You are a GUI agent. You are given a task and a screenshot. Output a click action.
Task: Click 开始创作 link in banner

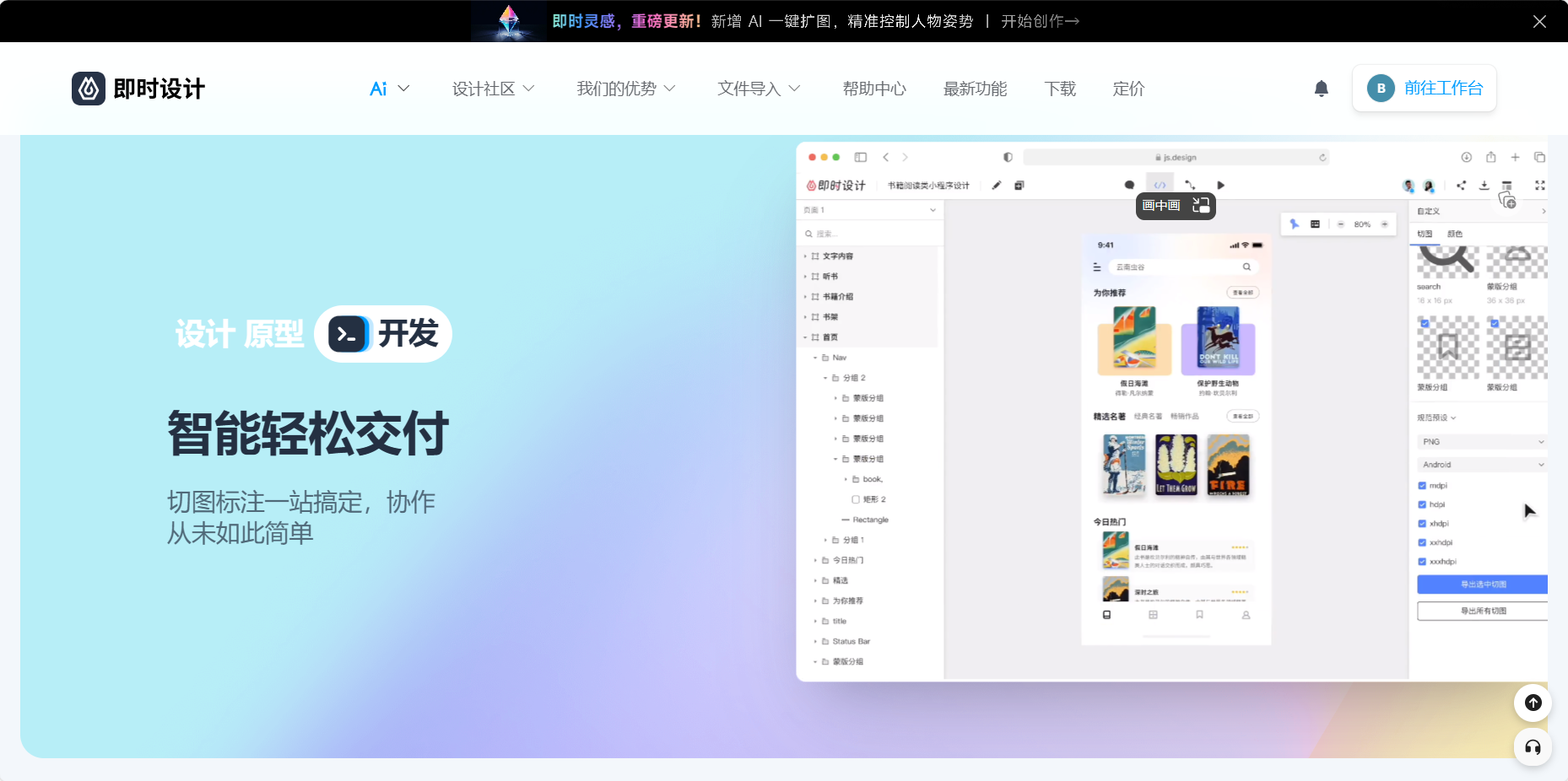click(x=1040, y=21)
